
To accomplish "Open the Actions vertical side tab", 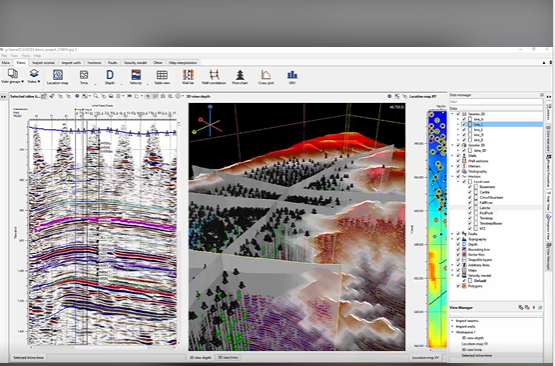I will click(549, 111).
